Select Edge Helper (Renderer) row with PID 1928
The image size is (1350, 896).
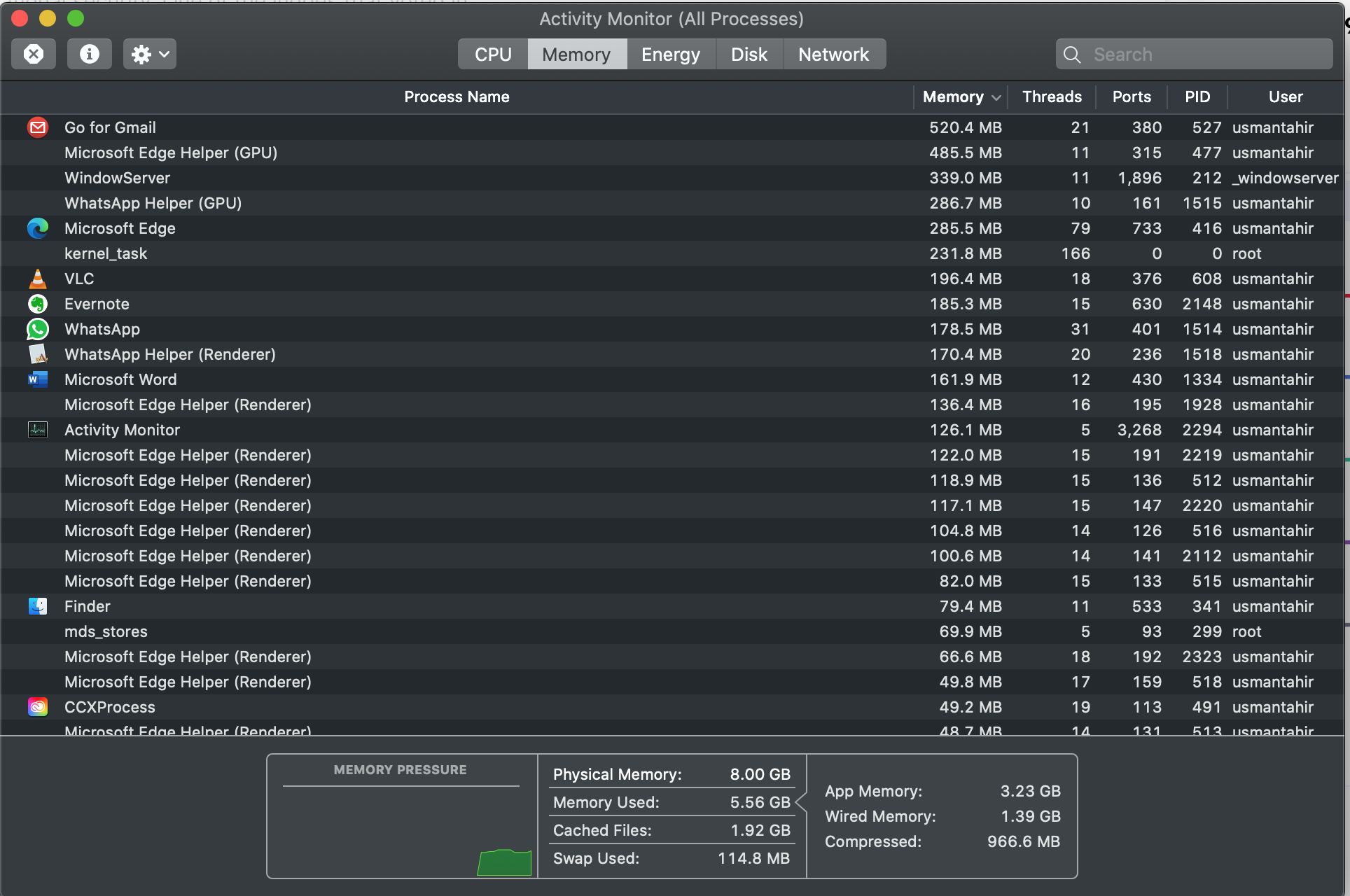pyautogui.click(x=672, y=405)
